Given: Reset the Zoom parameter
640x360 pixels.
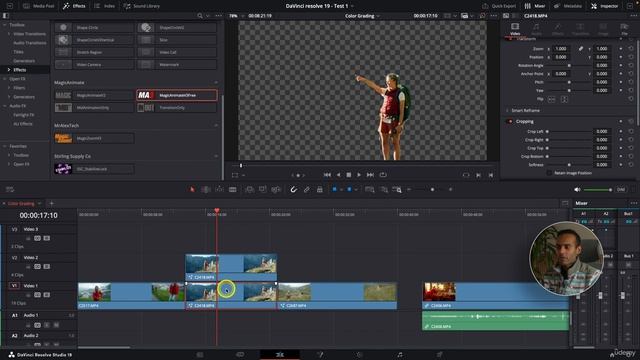Looking at the screenshot, I should (x=631, y=49).
